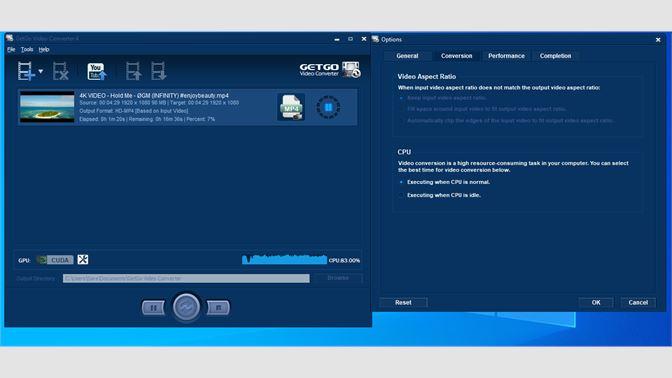Move selected video up in the list

point(133,71)
